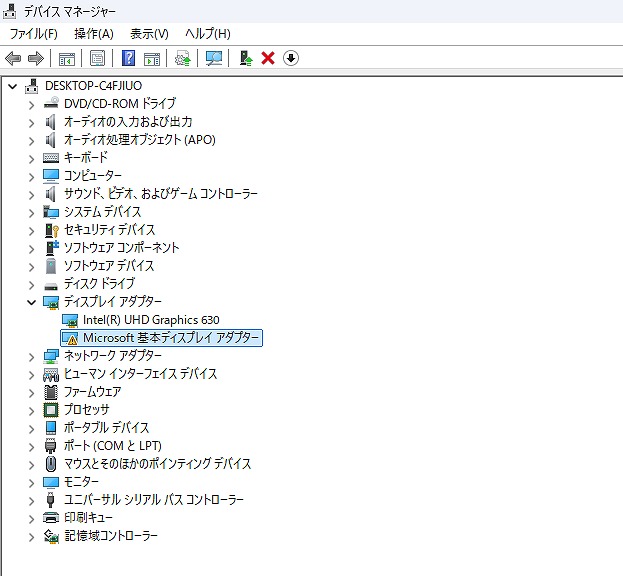
Task: Open the 表示(V) menu
Action: pos(149,34)
